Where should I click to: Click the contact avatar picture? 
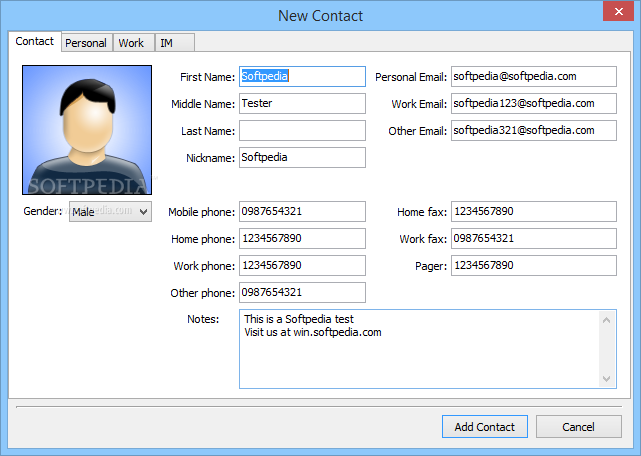click(87, 130)
